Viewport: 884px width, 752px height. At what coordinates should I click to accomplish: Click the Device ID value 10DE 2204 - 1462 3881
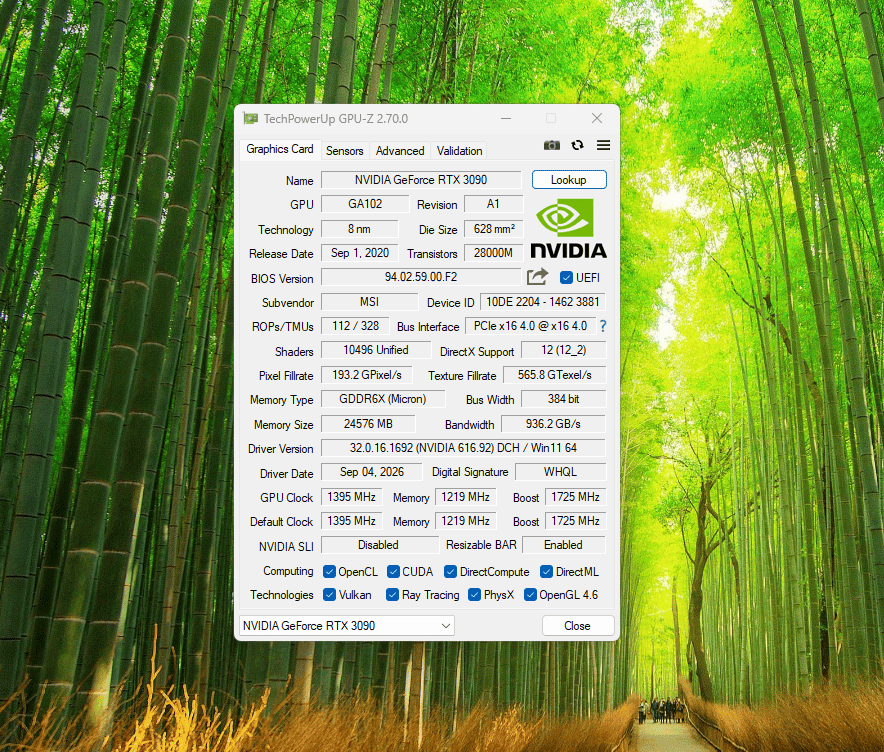tap(543, 302)
